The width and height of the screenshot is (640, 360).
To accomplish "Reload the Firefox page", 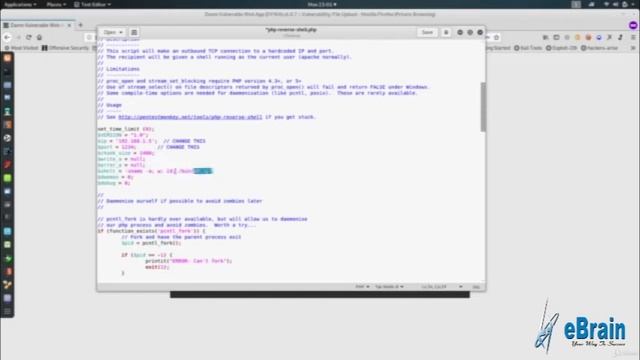I will [29, 37].
